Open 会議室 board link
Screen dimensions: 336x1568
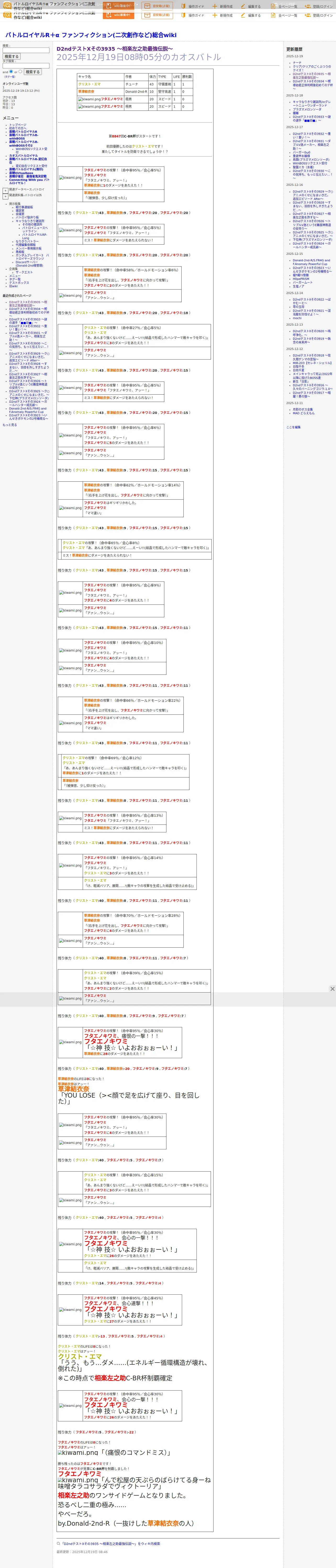click(20, 214)
